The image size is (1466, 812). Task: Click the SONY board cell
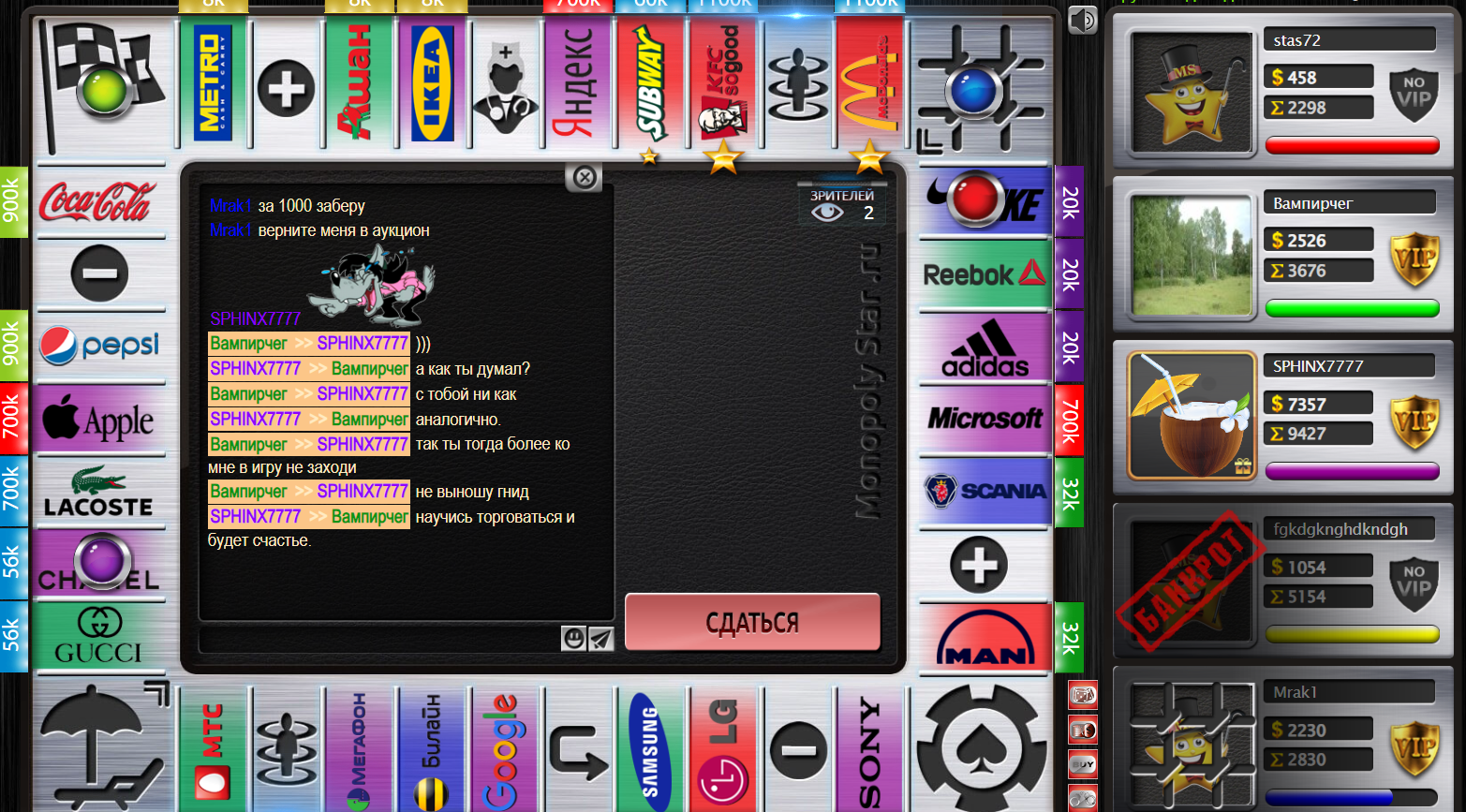point(870,749)
